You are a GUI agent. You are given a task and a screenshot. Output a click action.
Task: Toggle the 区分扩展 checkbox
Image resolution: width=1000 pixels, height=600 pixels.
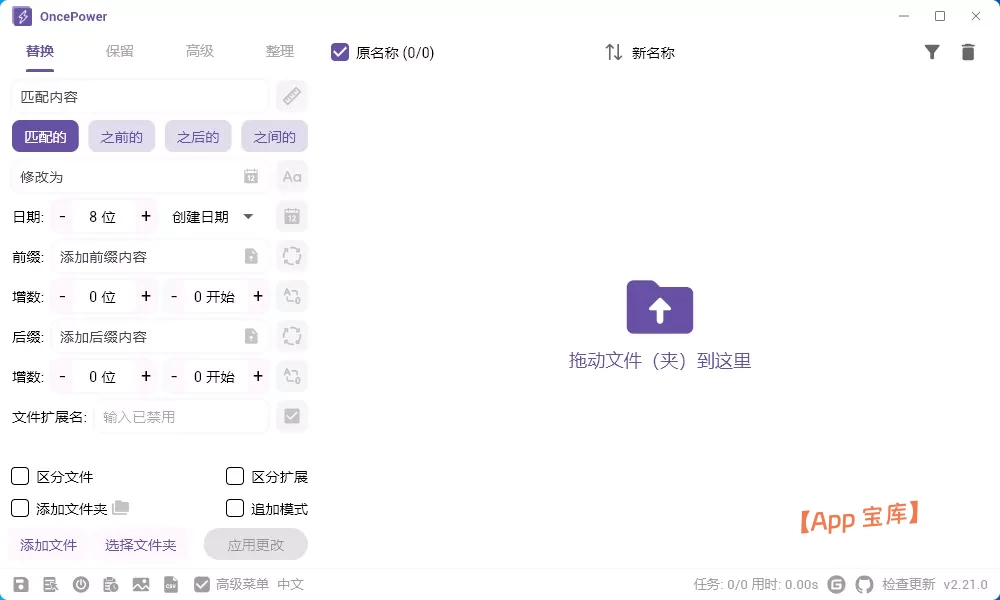pyautogui.click(x=235, y=476)
